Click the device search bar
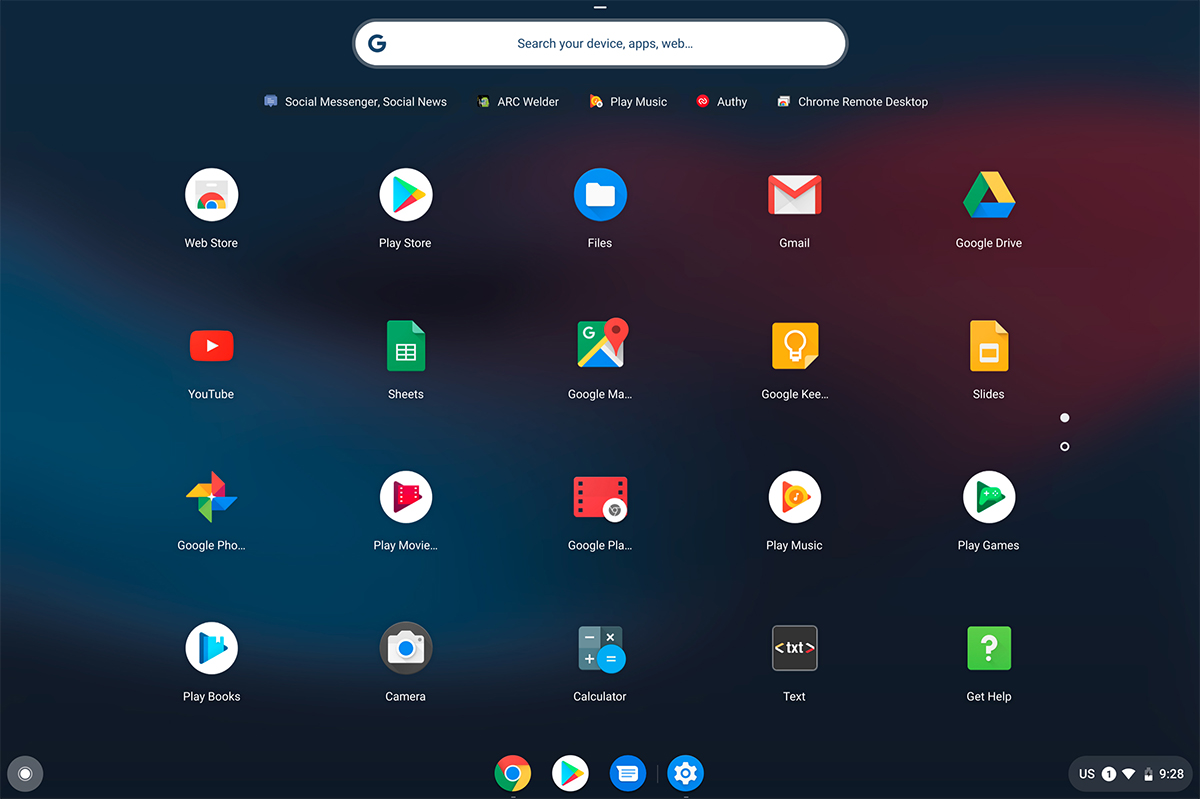The width and height of the screenshot is (1200, 799). (600, 43)
